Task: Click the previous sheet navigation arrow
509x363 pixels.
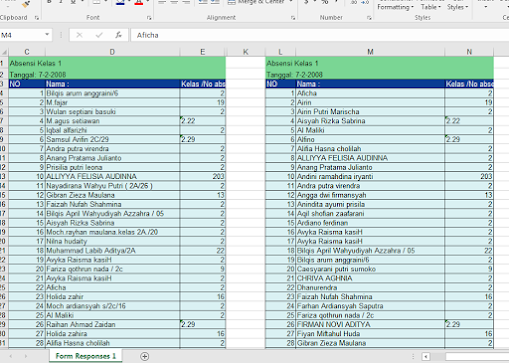Action: [11, 356]
